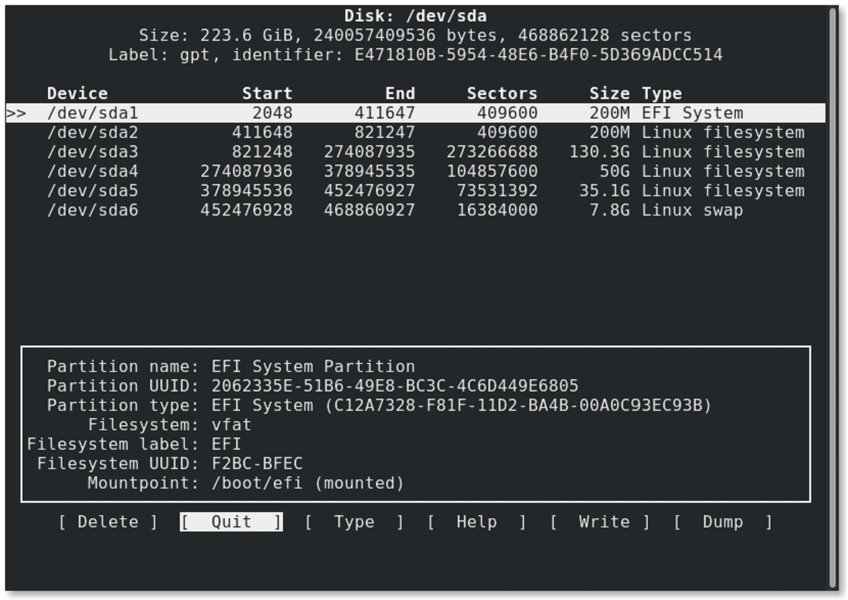This screenshot has height=600, width=848.
Task: Select the Type menu option
Action: (354, 522)
